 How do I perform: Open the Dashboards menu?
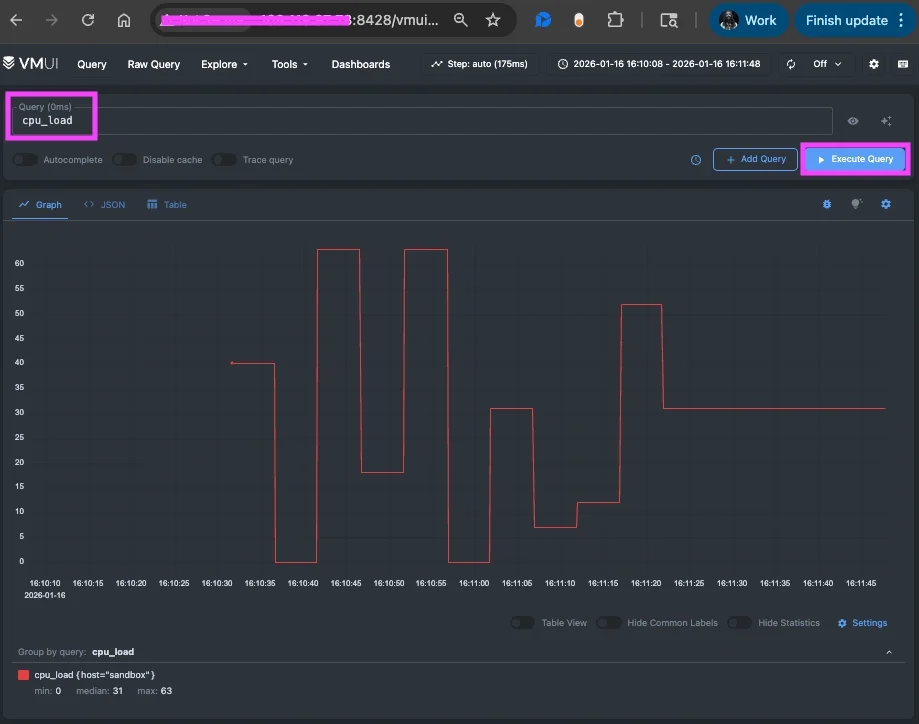pos(360,64)
